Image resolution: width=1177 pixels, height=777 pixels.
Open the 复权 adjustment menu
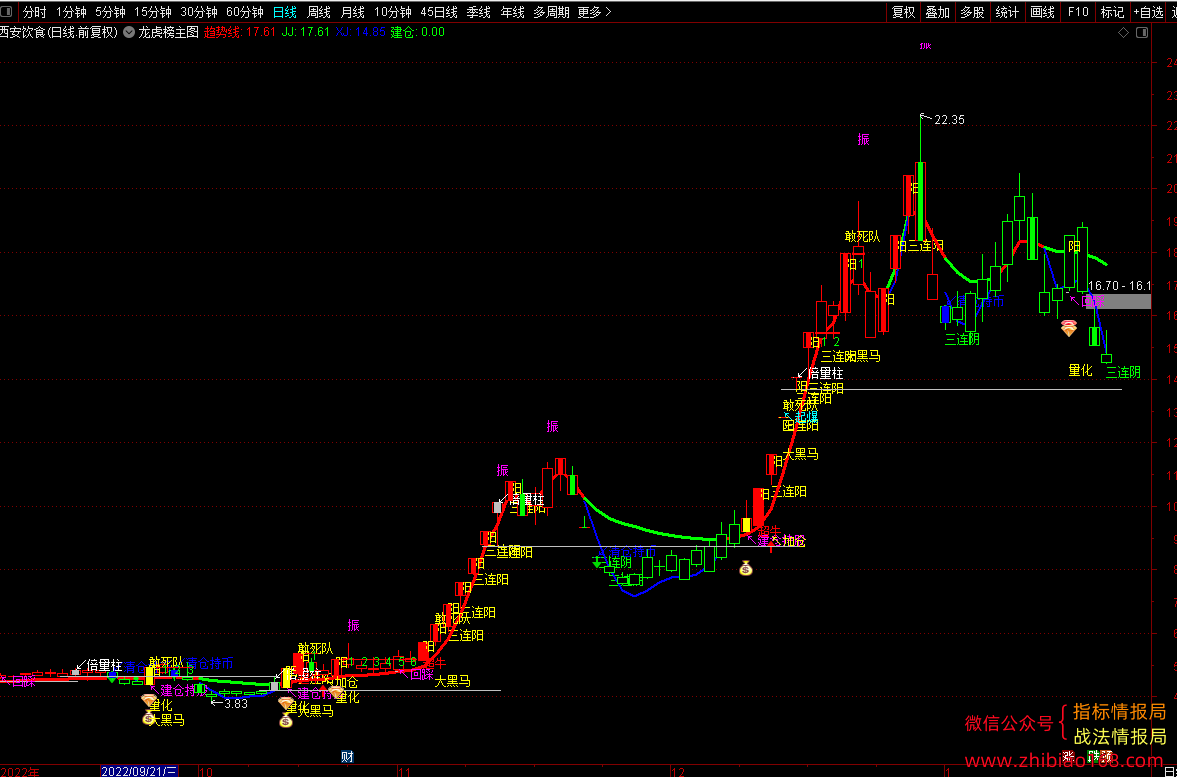point(904,12)
